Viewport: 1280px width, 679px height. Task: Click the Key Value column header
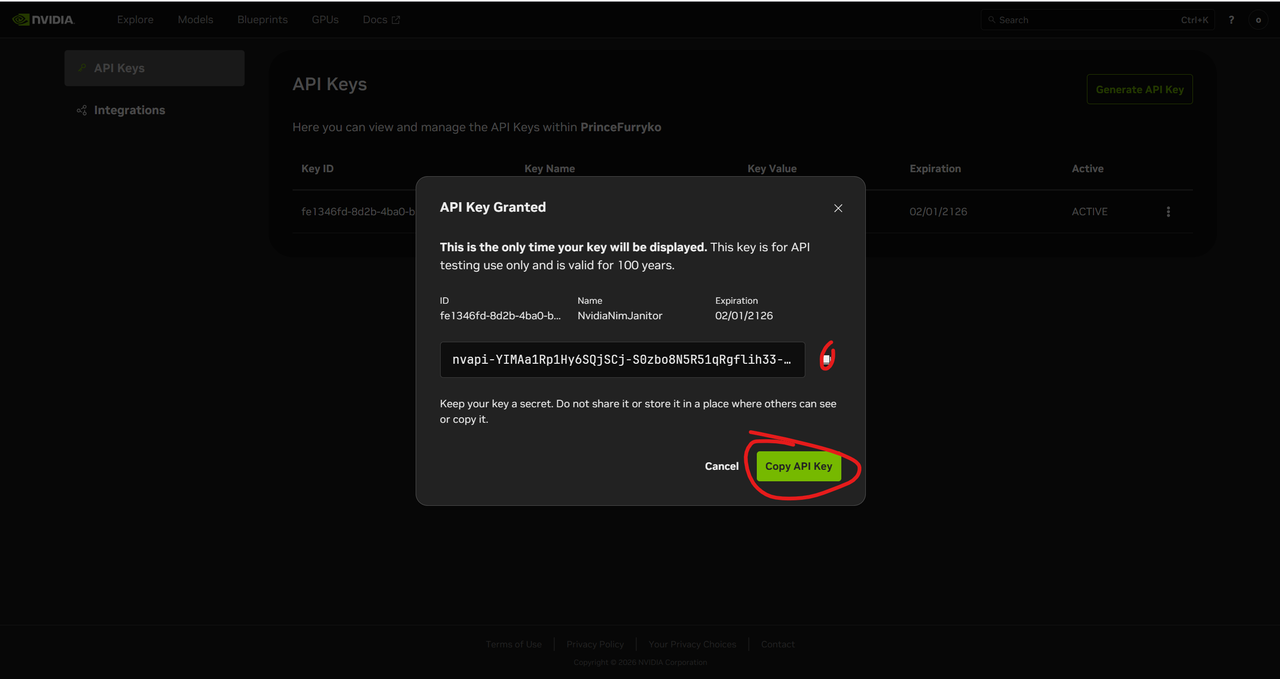point(772,169)
